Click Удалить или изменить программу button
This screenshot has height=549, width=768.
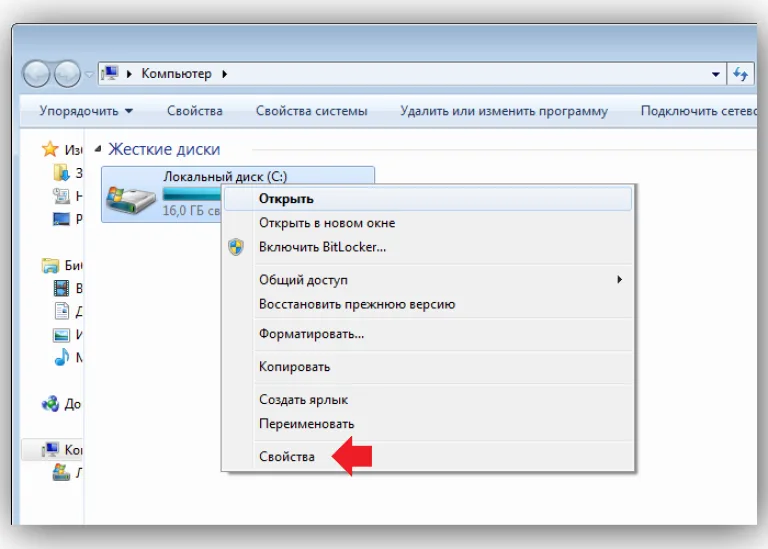point(504,111)
